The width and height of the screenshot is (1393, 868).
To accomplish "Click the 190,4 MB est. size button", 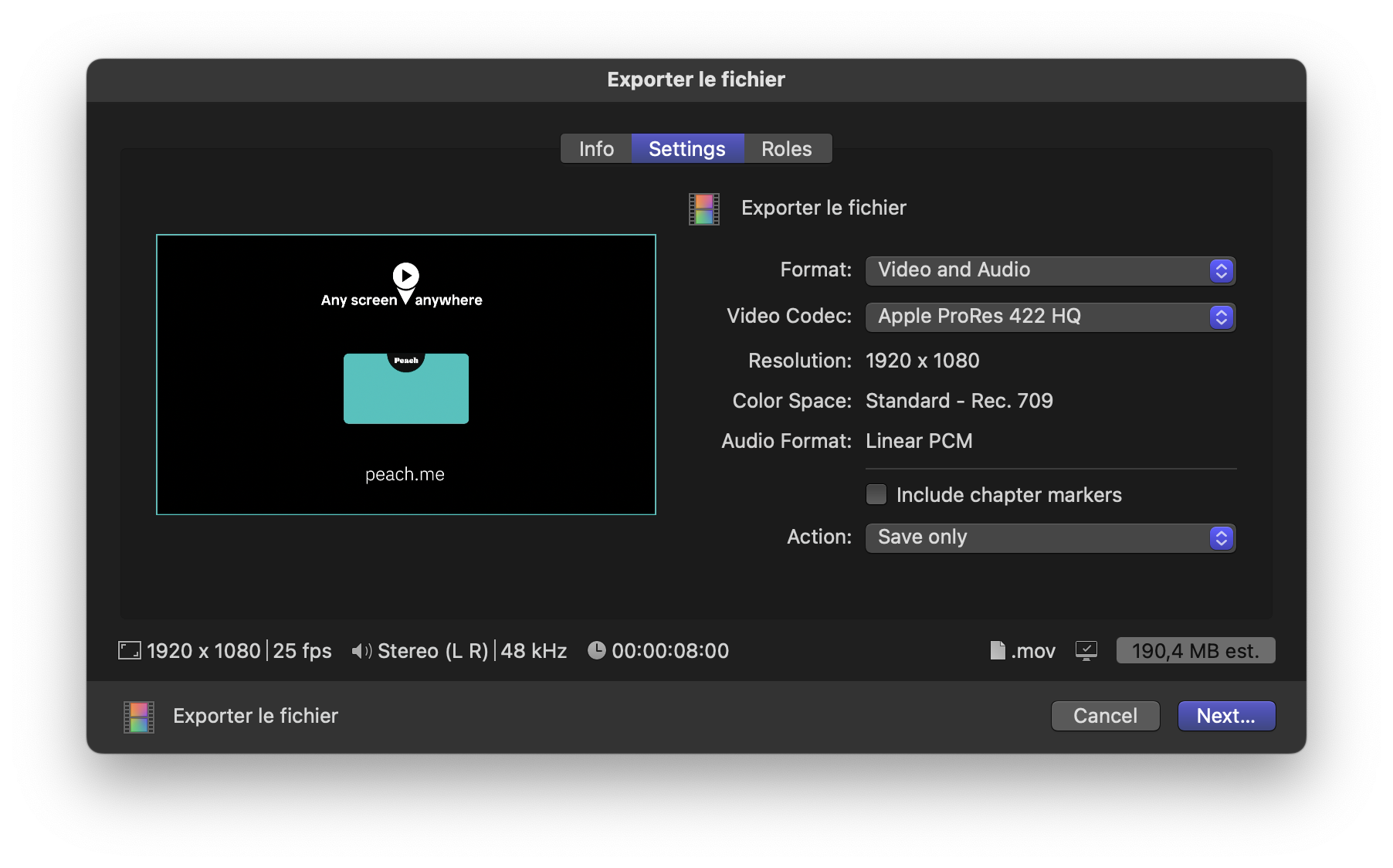I will [1195, 651].
